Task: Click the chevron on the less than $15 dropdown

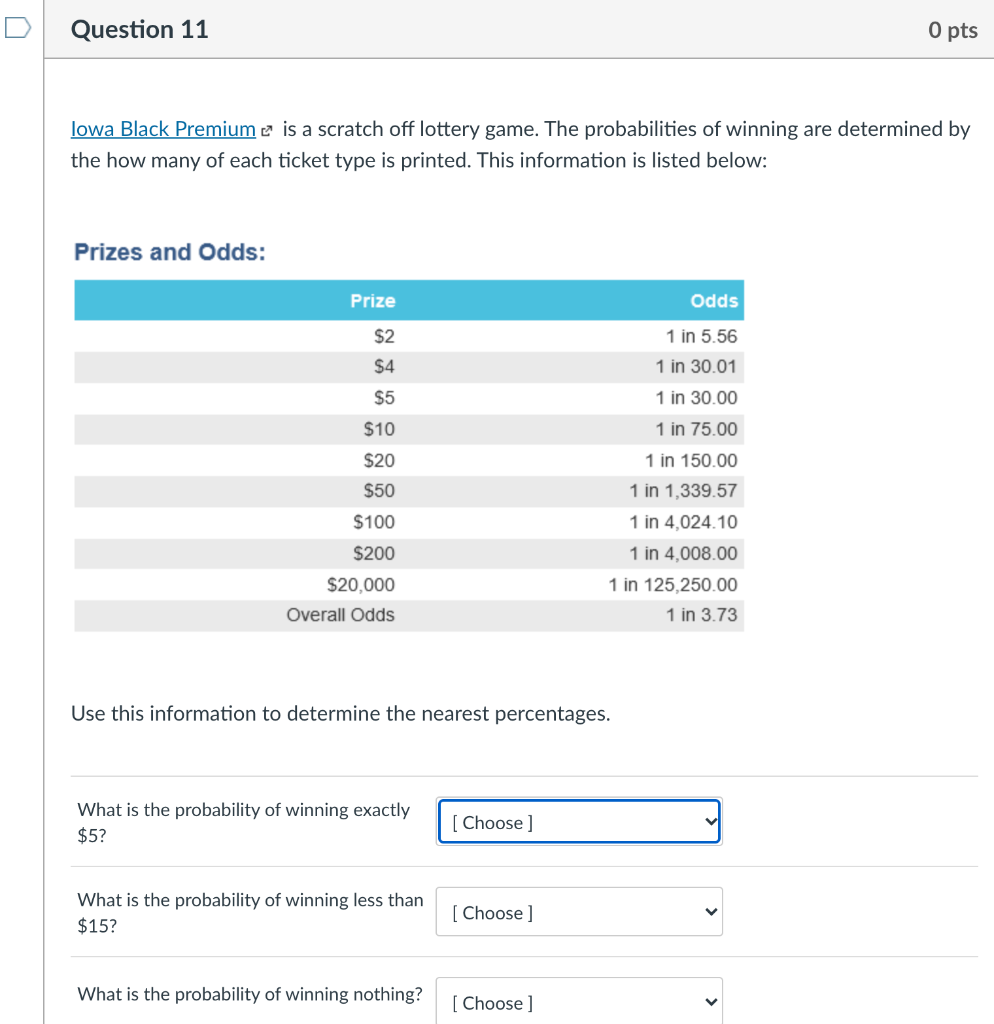Action: pos(711,911)
